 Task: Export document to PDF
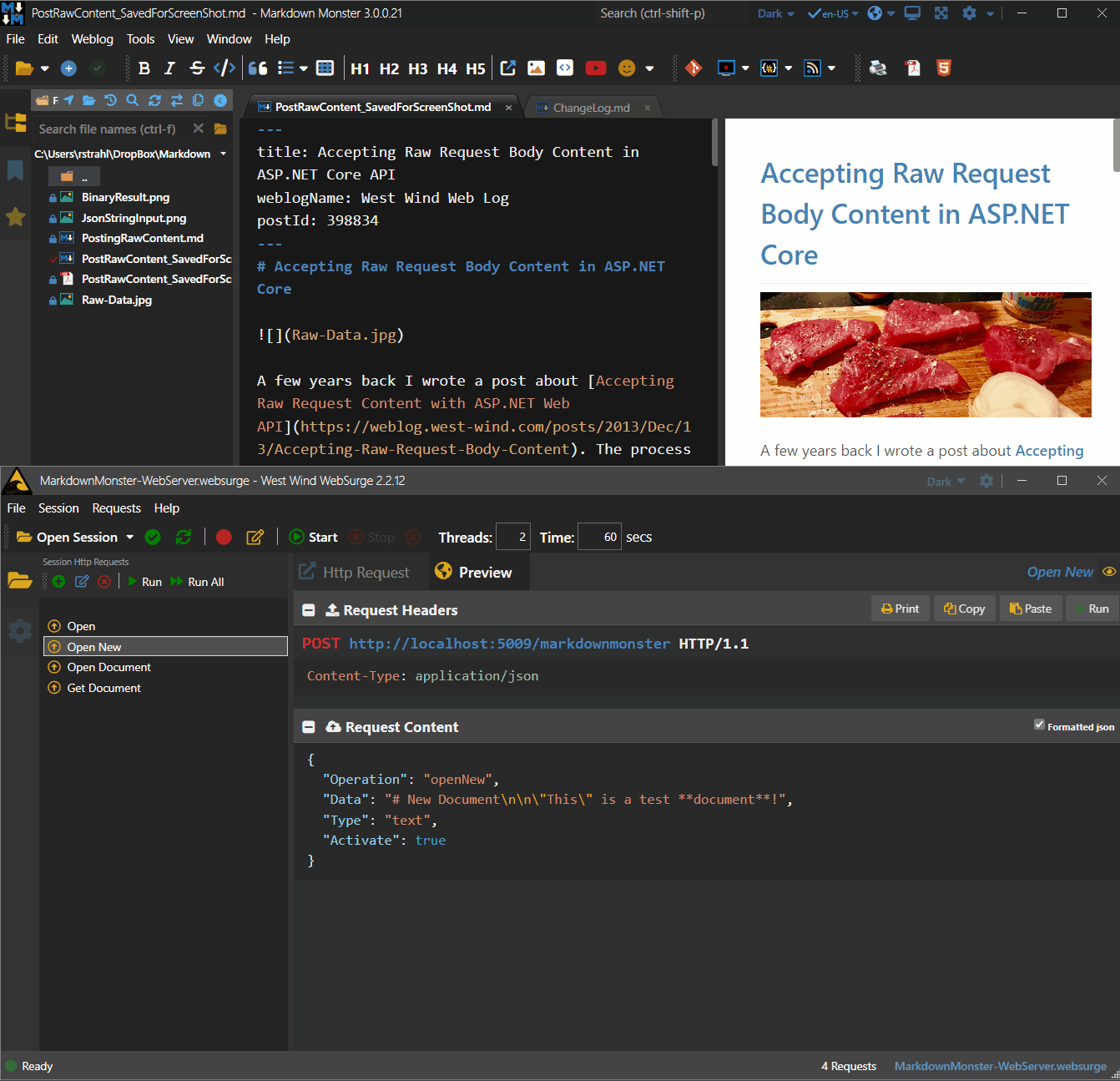pyautogui.click(x=913, y=68)
